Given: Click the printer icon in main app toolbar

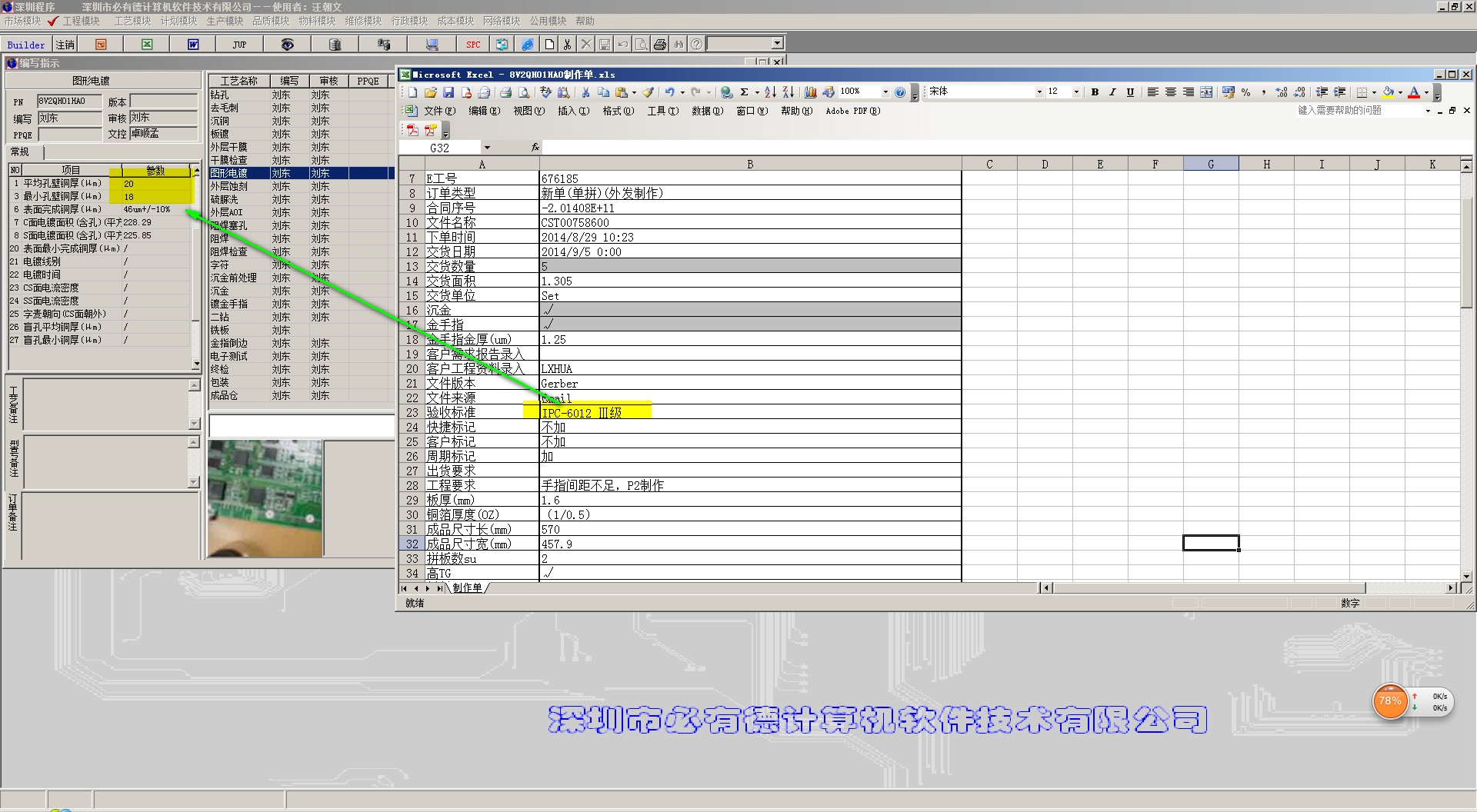Looking at the screenshot, I should pos(659,45).
